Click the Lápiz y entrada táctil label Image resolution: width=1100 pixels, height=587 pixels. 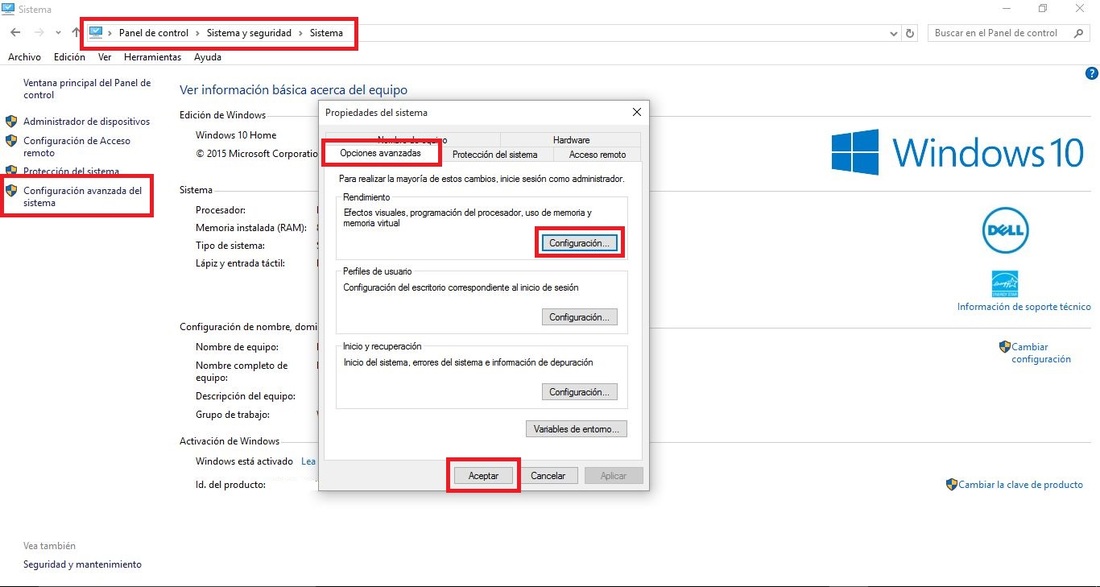pyautogui.click(x=240, y=264)
